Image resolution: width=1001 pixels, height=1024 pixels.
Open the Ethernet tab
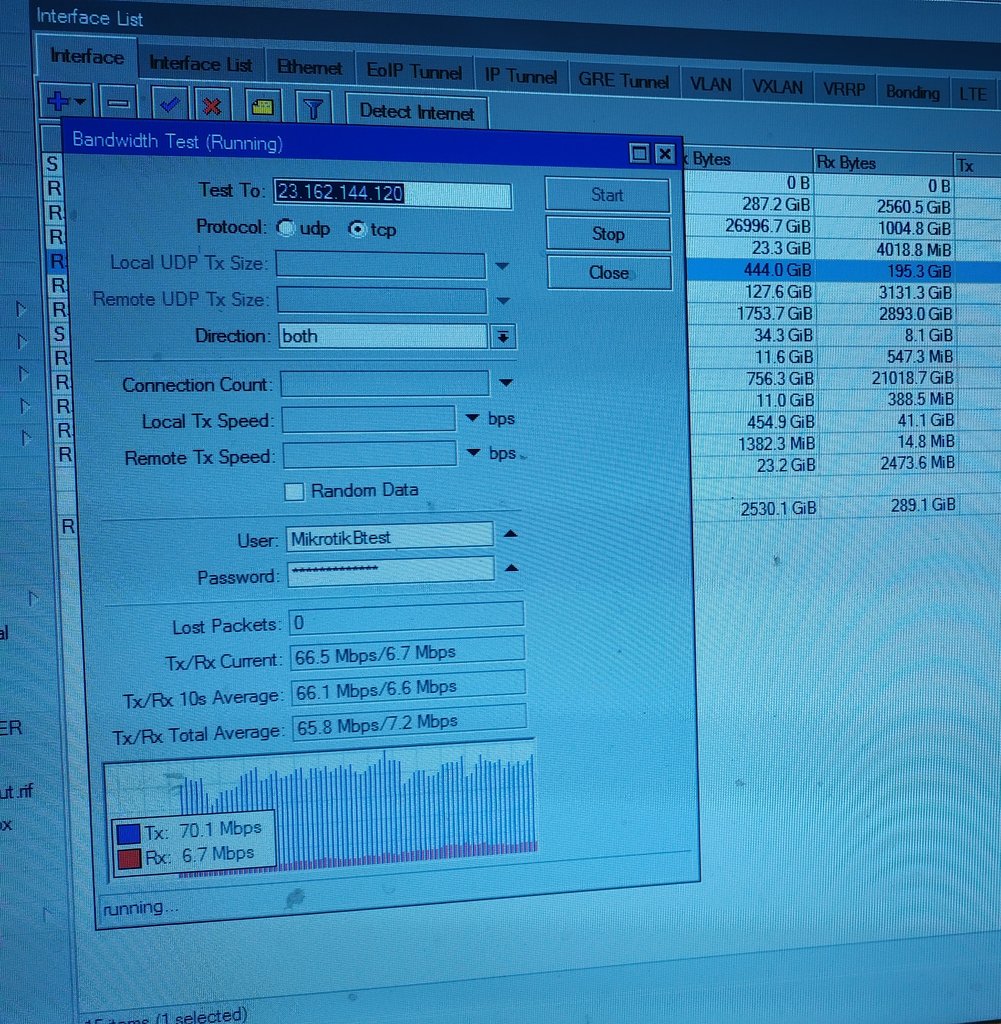[x=310, y=67]
